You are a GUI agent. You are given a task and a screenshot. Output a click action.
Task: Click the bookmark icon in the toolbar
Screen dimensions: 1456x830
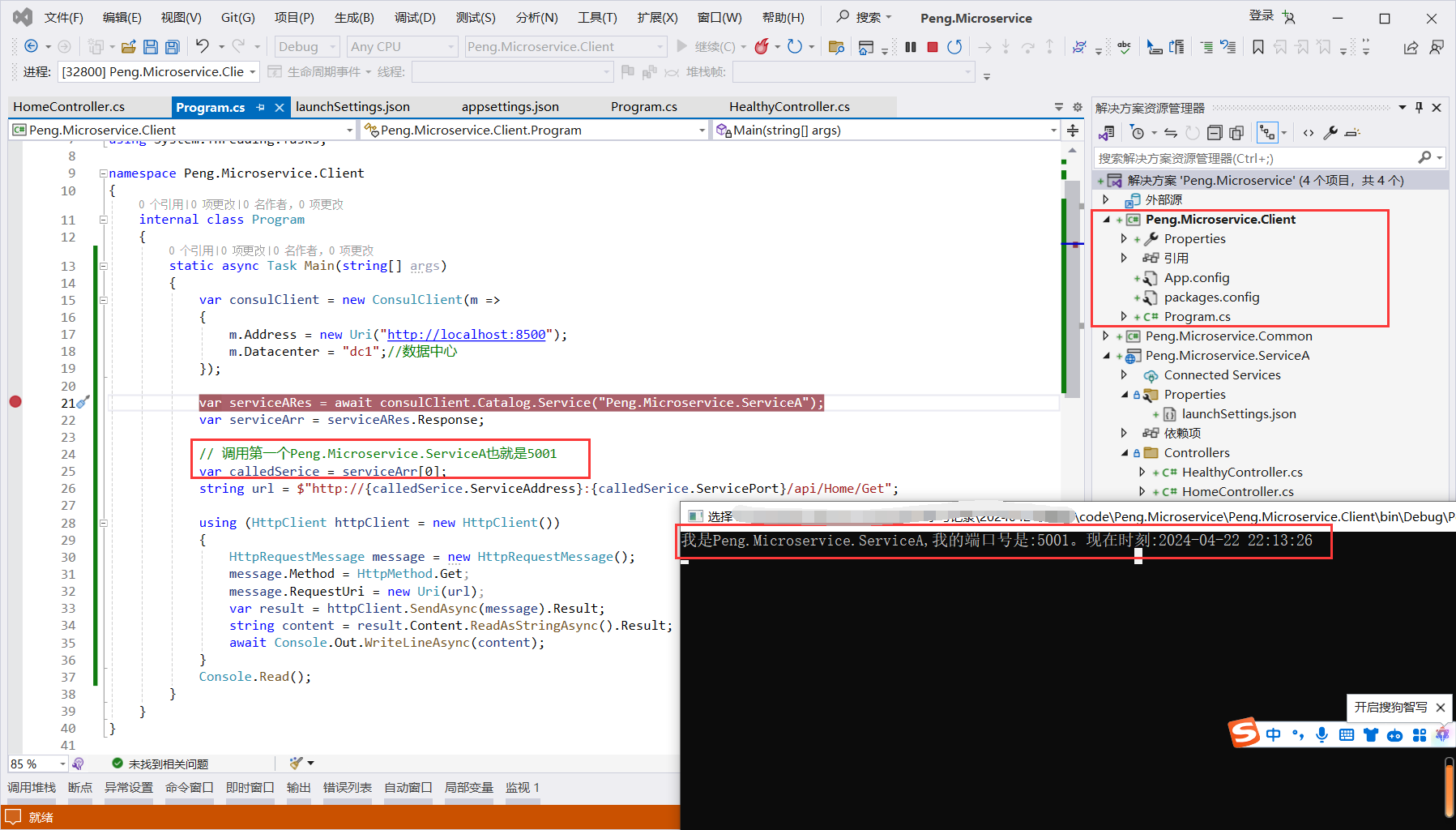(x=1257, y=47)
